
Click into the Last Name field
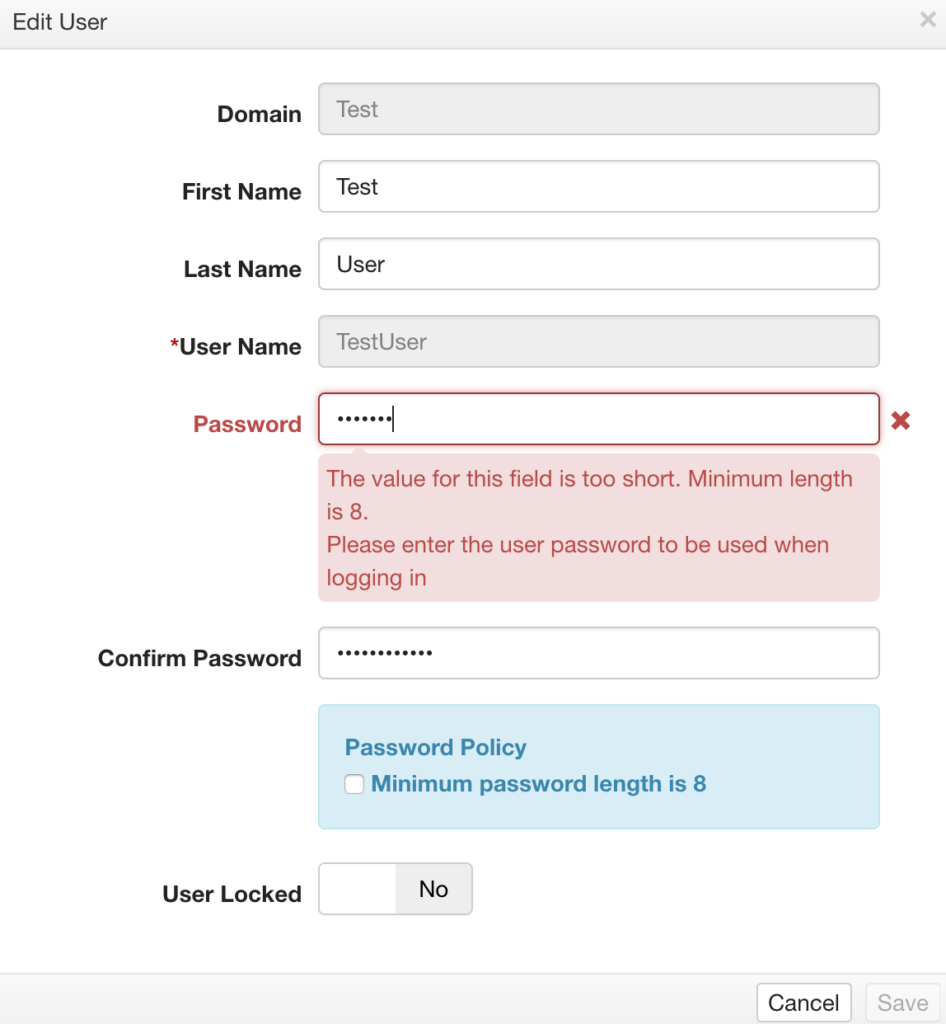point(599,264)
